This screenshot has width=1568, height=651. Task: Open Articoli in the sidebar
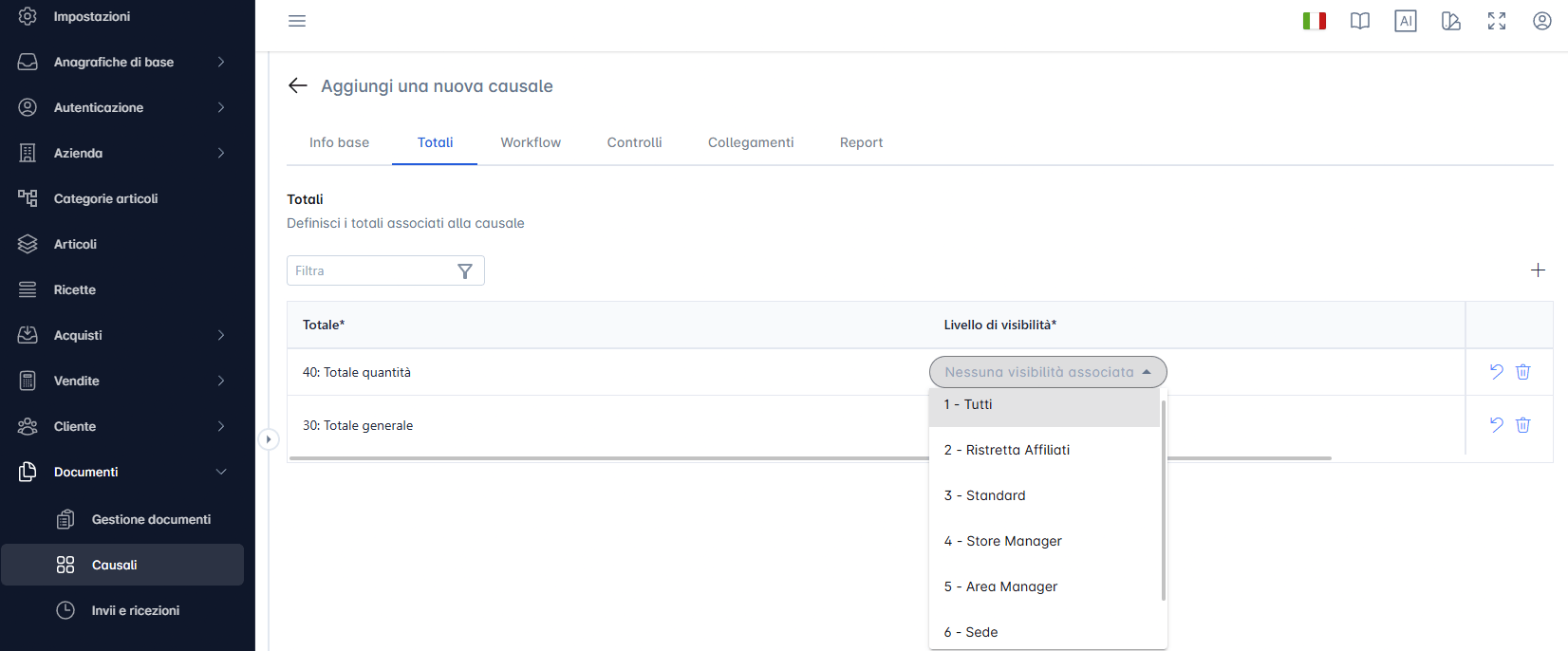(122, 244)
